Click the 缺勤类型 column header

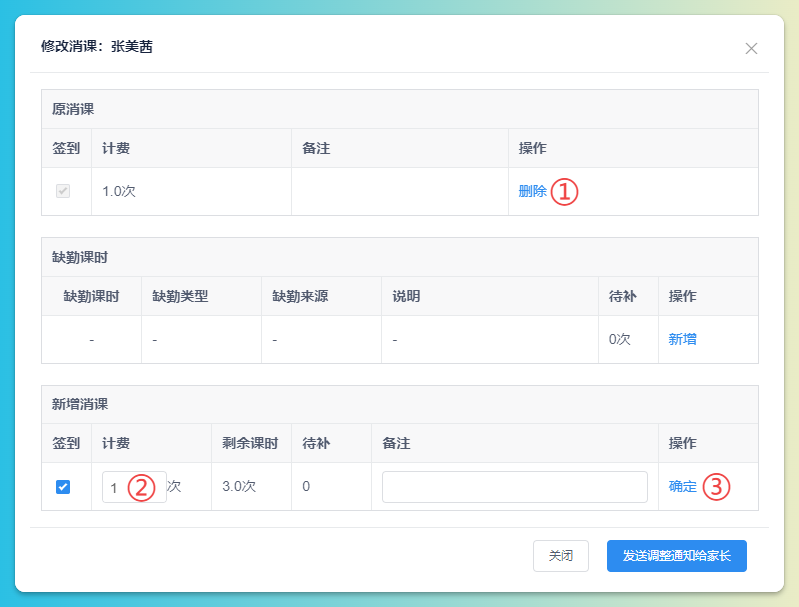180,296
